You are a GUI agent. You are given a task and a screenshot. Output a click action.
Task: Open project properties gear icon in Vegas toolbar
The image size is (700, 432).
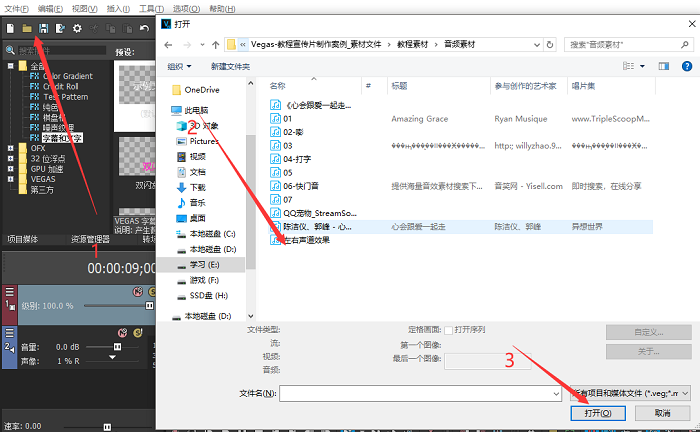(x=77, y=29)
